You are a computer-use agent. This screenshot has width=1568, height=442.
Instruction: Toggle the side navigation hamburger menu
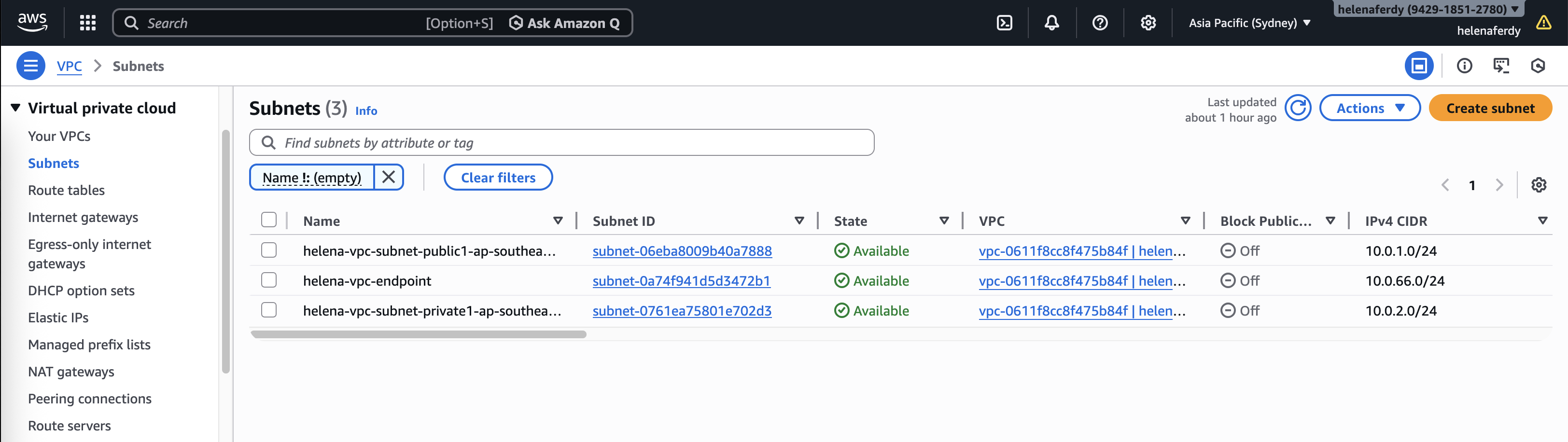coord(30,66)
